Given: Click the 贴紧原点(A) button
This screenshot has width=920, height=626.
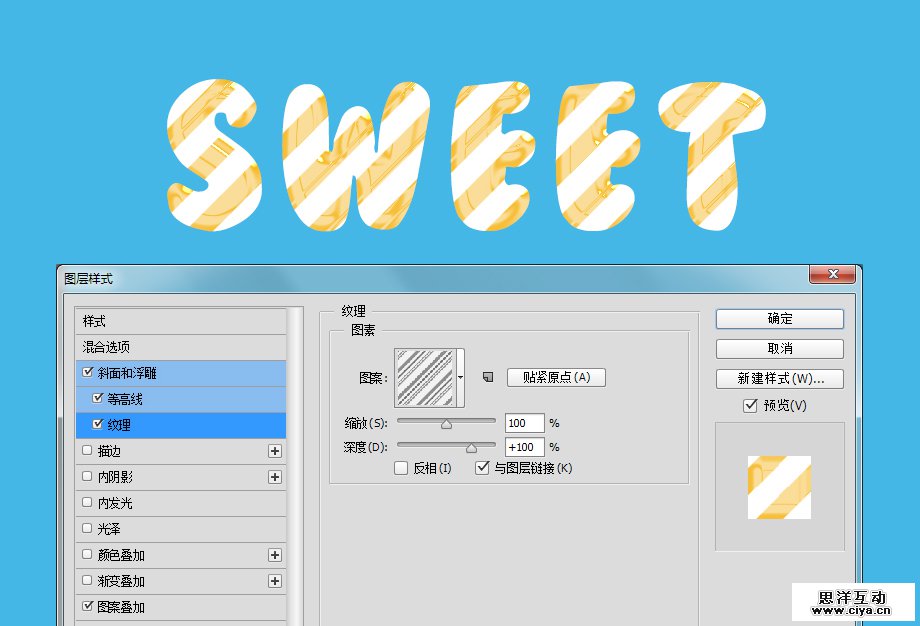Looking at the screenshot, I should click(556, 377).
